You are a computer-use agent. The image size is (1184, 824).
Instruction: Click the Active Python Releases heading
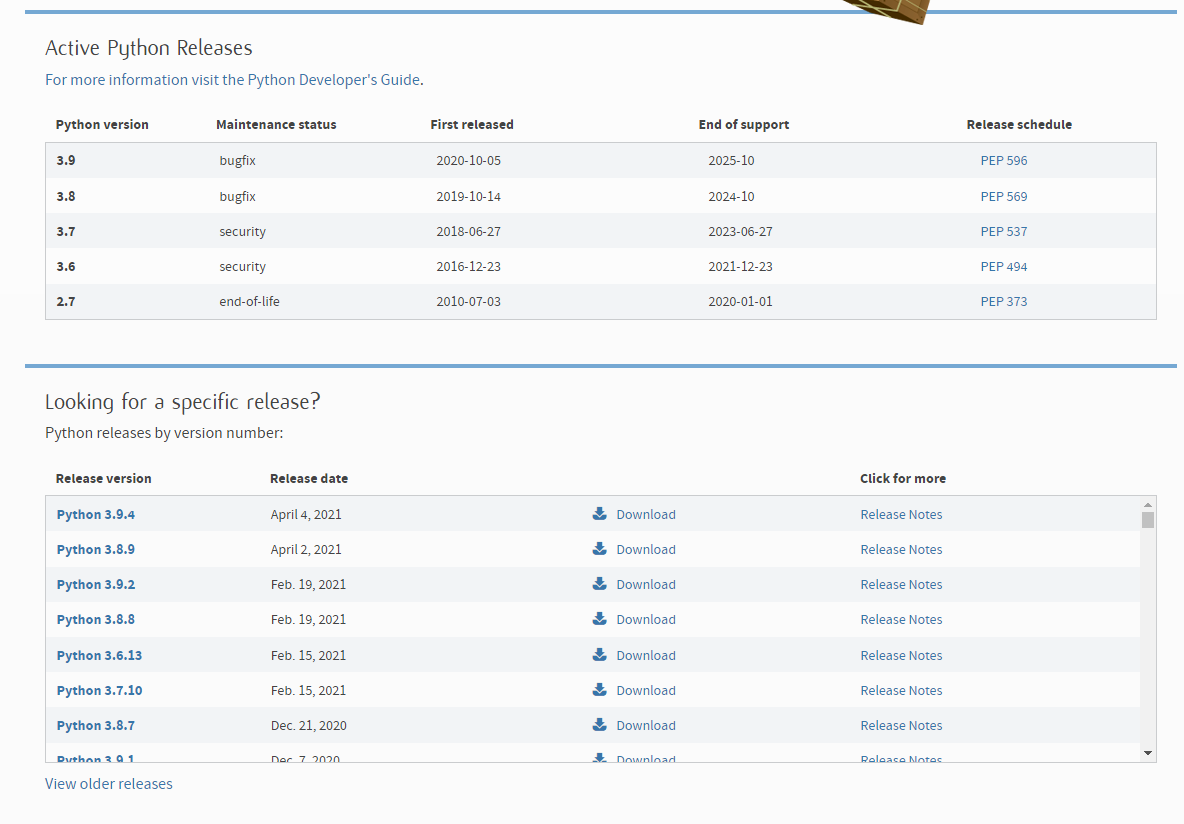point(149,48)
